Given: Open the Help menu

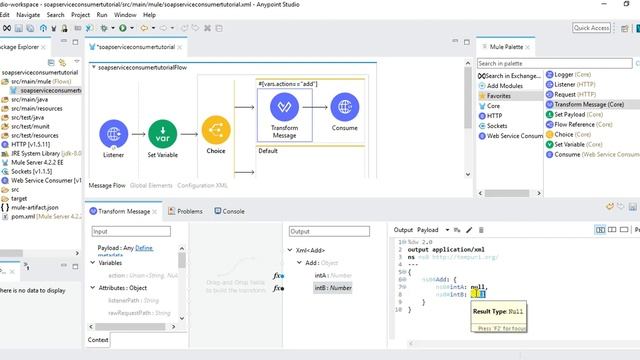Looking at the screenshot, I should tap(149, 15).
